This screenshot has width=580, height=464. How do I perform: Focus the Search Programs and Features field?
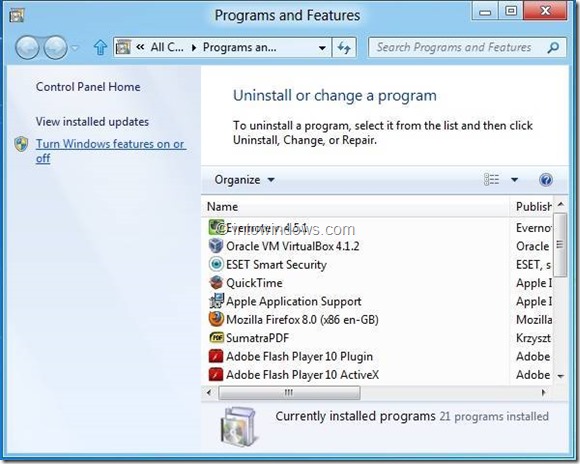(467, 47)
